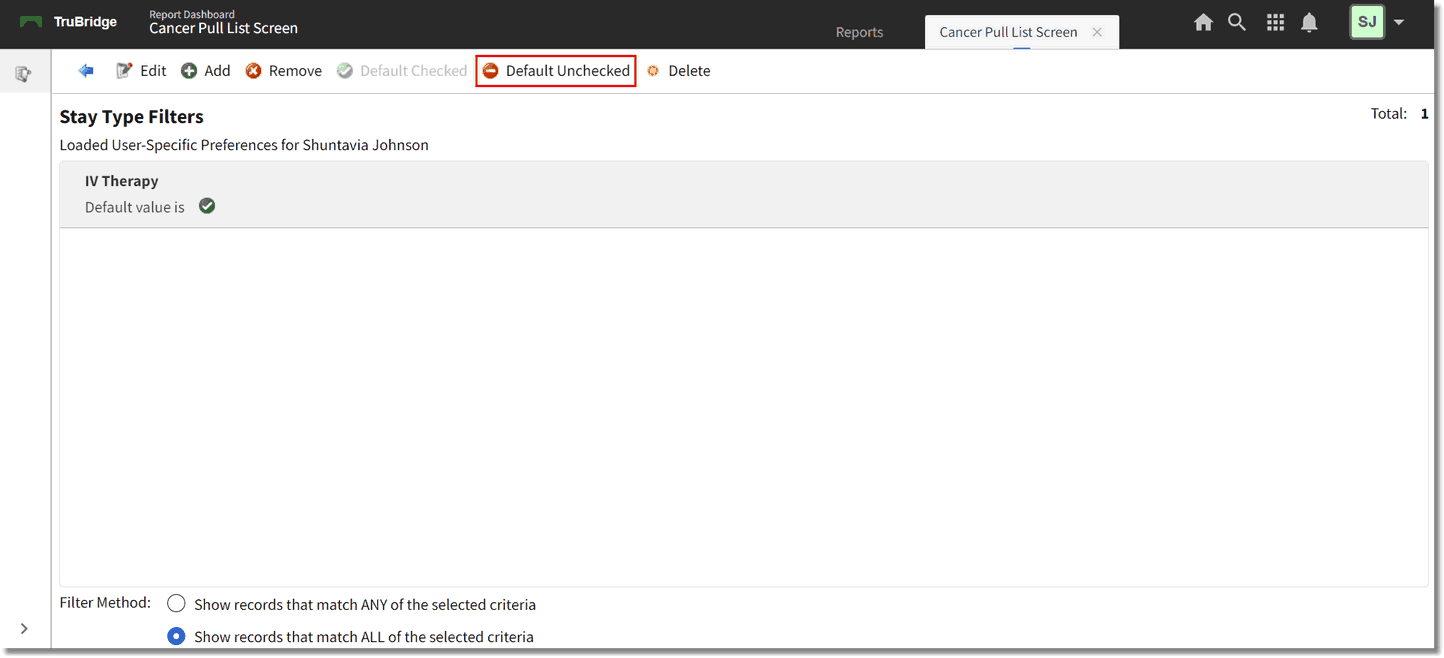Open the apps grid icon
1444x658 pixels.
point(1275,22)
